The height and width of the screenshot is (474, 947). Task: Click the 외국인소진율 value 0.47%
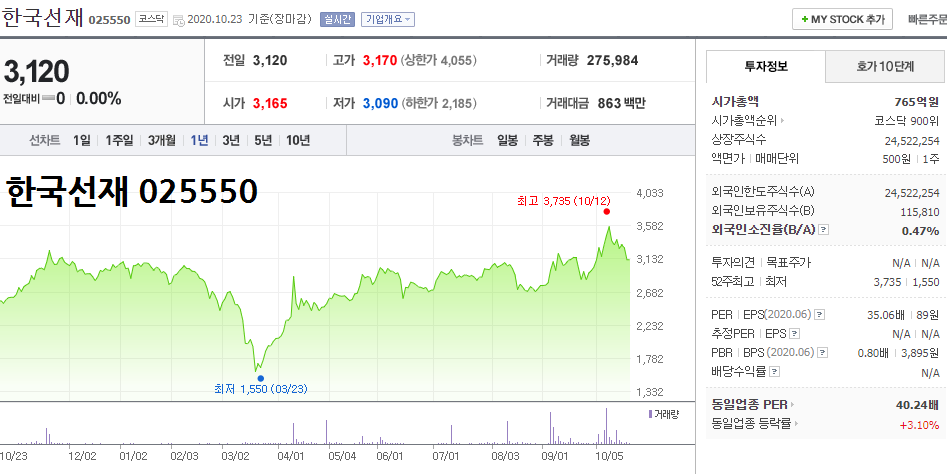pyautogui.click(x=920, y=231)
